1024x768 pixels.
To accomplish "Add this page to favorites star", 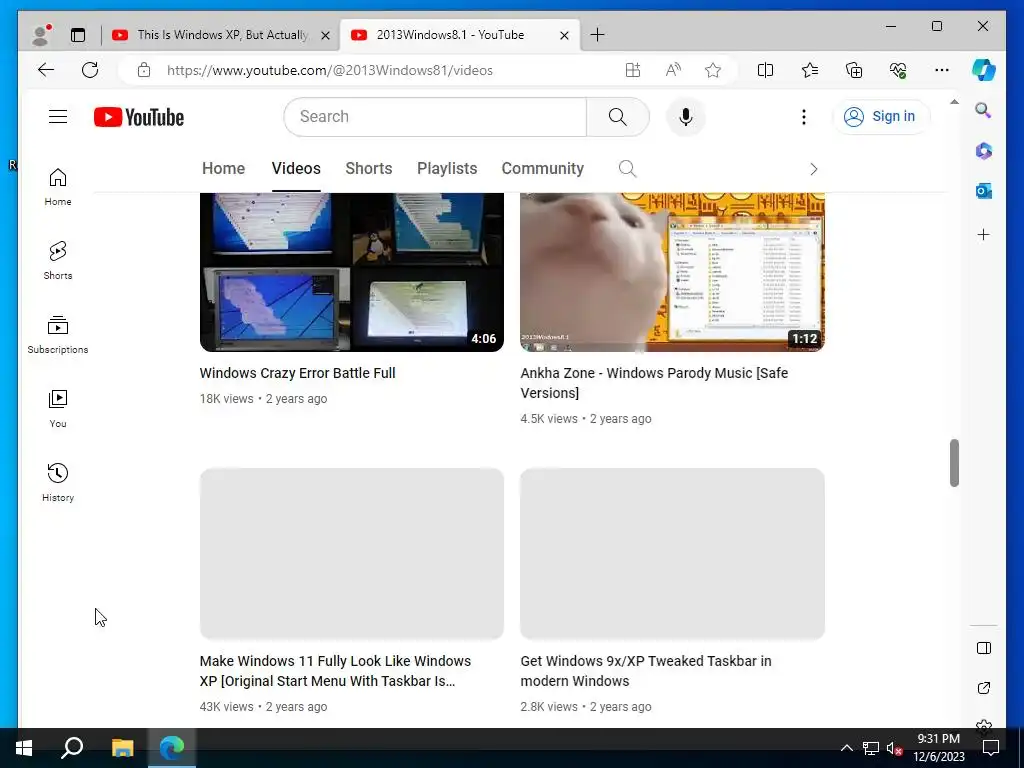I will point(713,70).
